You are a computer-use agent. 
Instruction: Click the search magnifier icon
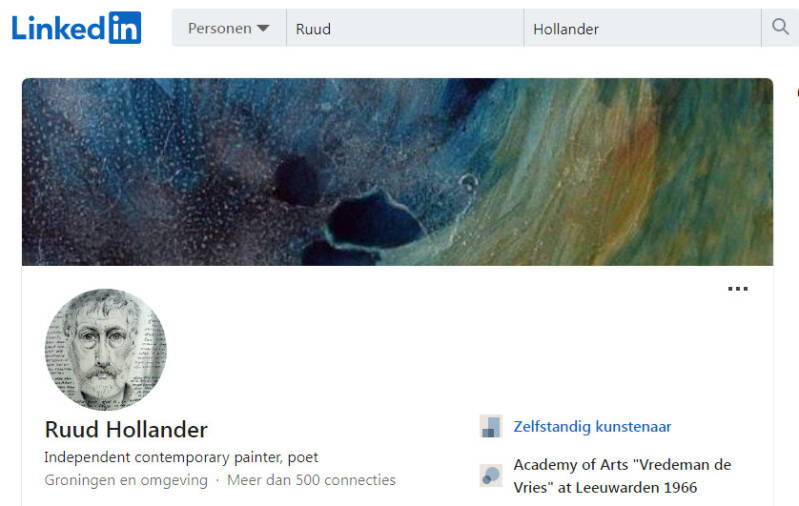pyautogui.click(x=780, y=26)
